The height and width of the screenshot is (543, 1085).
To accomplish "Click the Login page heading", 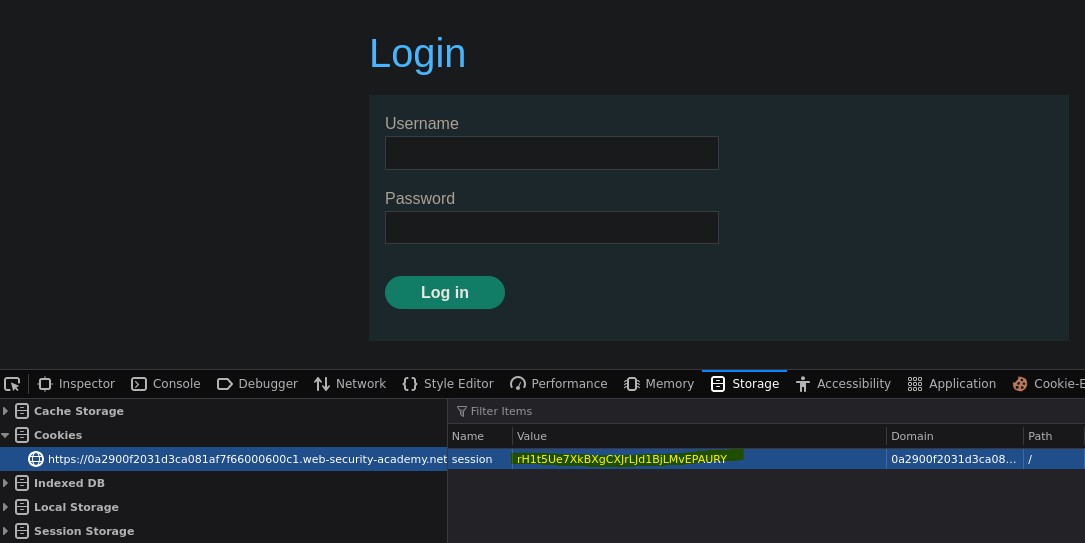I will pos(418,53).
